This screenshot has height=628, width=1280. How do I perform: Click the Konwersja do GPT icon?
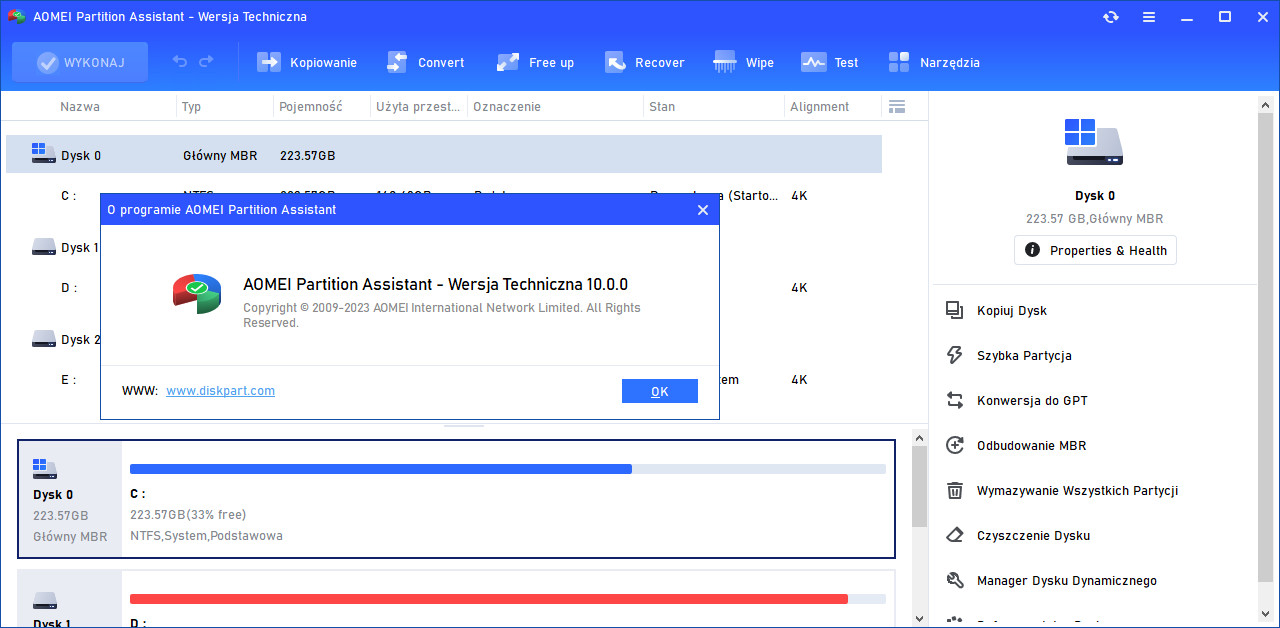955,400
